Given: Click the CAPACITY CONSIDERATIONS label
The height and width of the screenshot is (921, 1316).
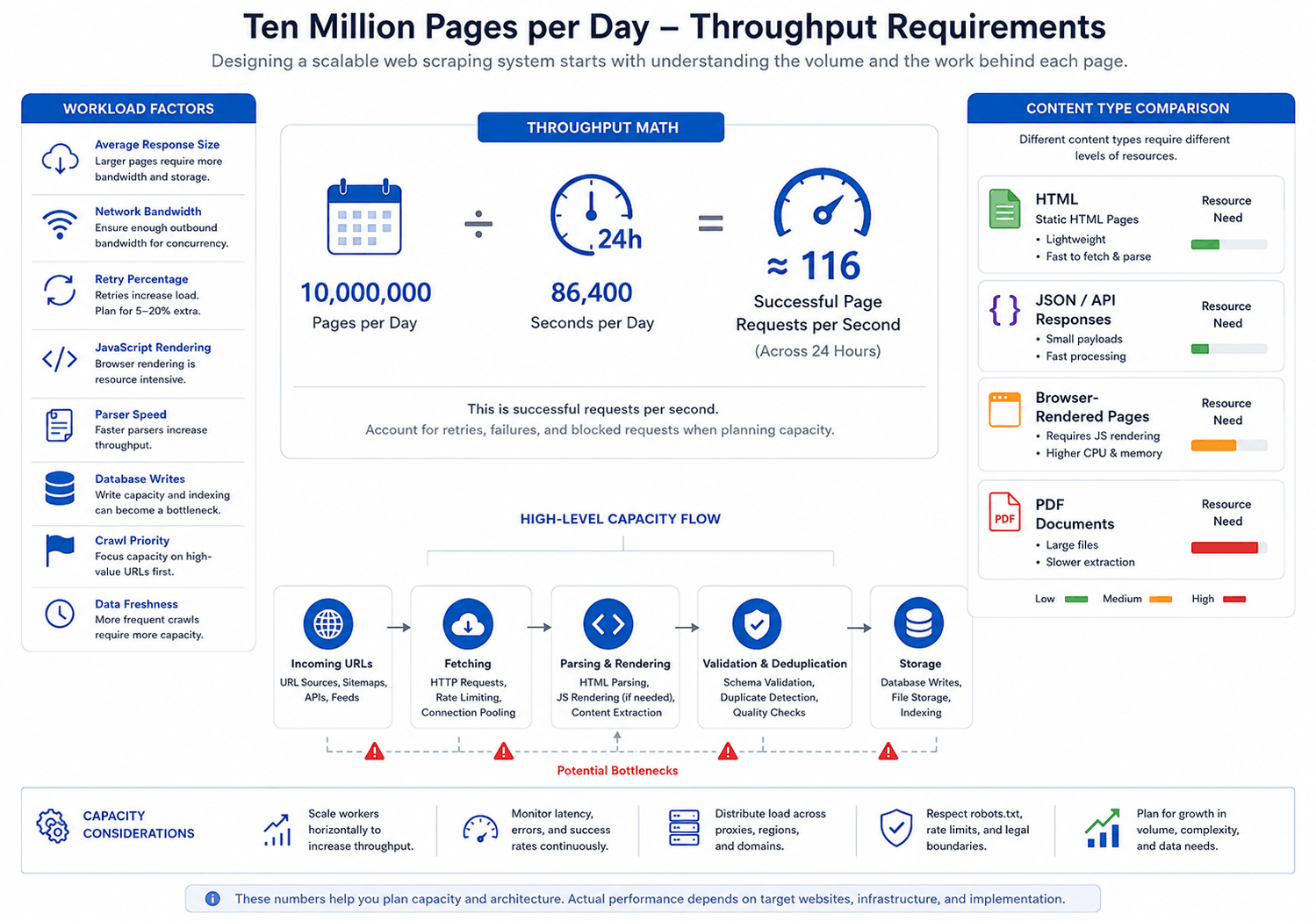Looking at the screenshot, I should coord(138,824).
